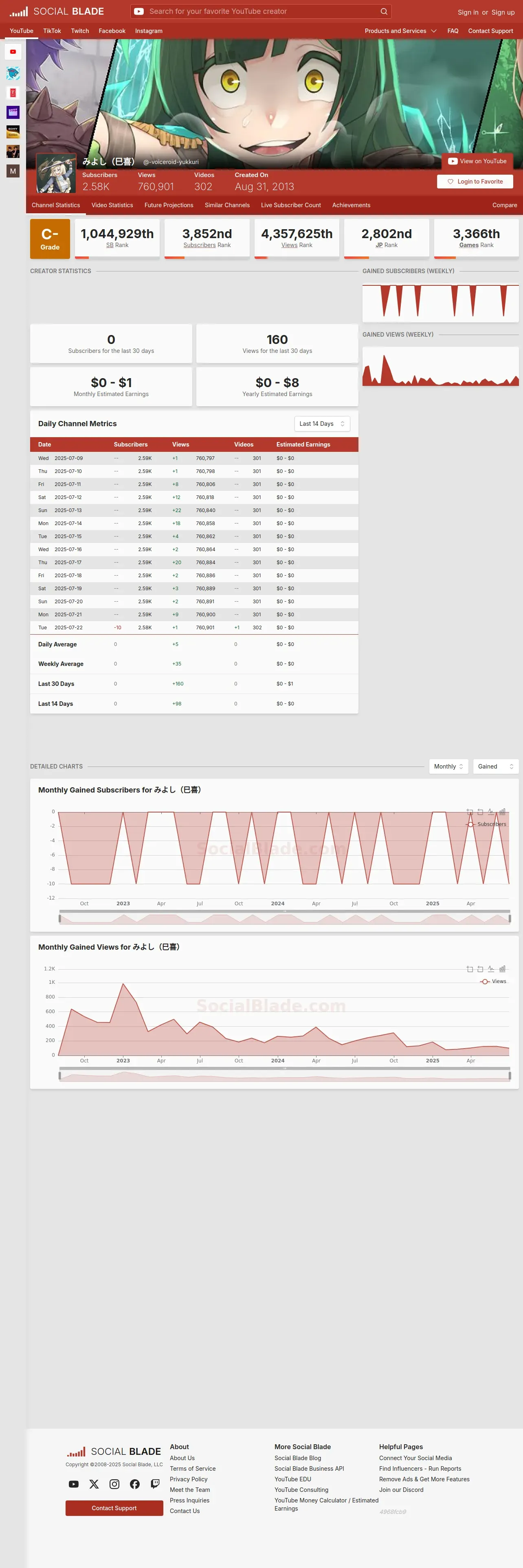
Task: Click the channel avatar thumbnail
Action: [56, 173]
